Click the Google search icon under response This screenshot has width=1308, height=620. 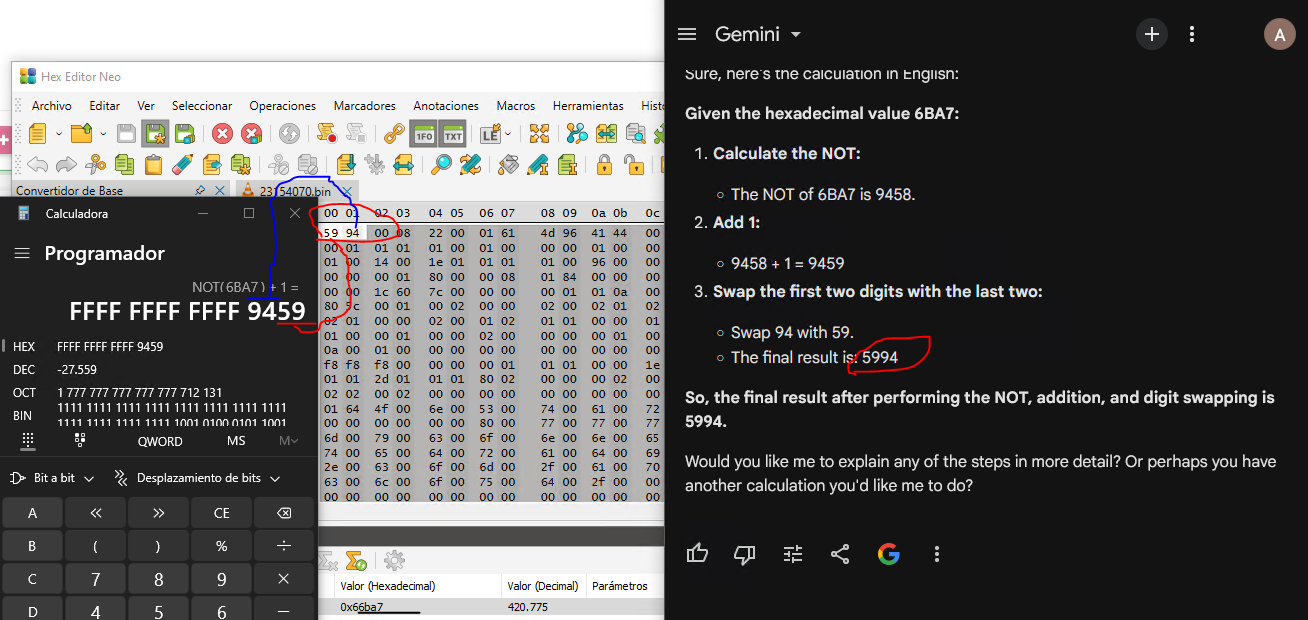[888, 553]
